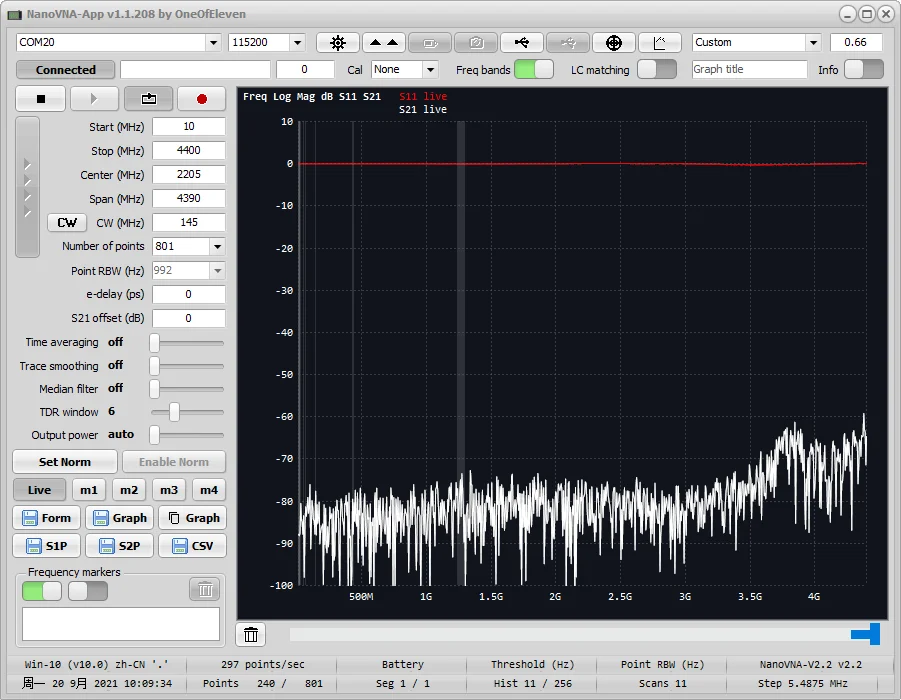
Task: Open settings with the gear icon
Action: pyautogui.click(x=338, y=43)
